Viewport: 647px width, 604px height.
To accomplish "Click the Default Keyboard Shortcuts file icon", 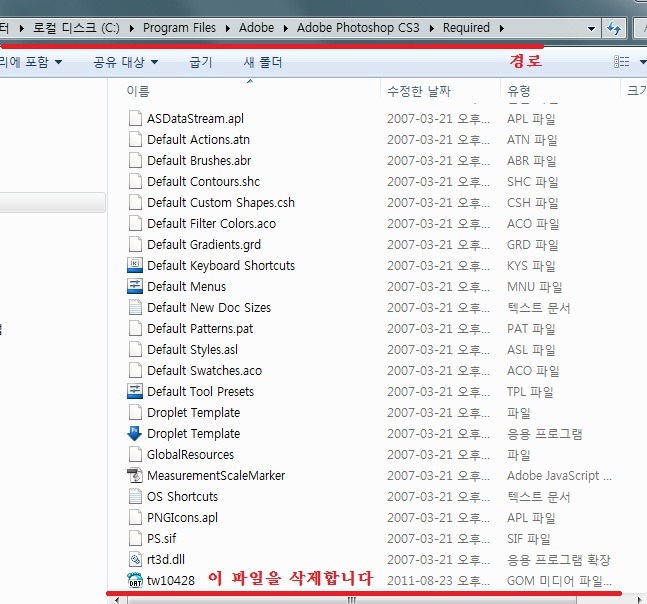I will click(135, 265).
